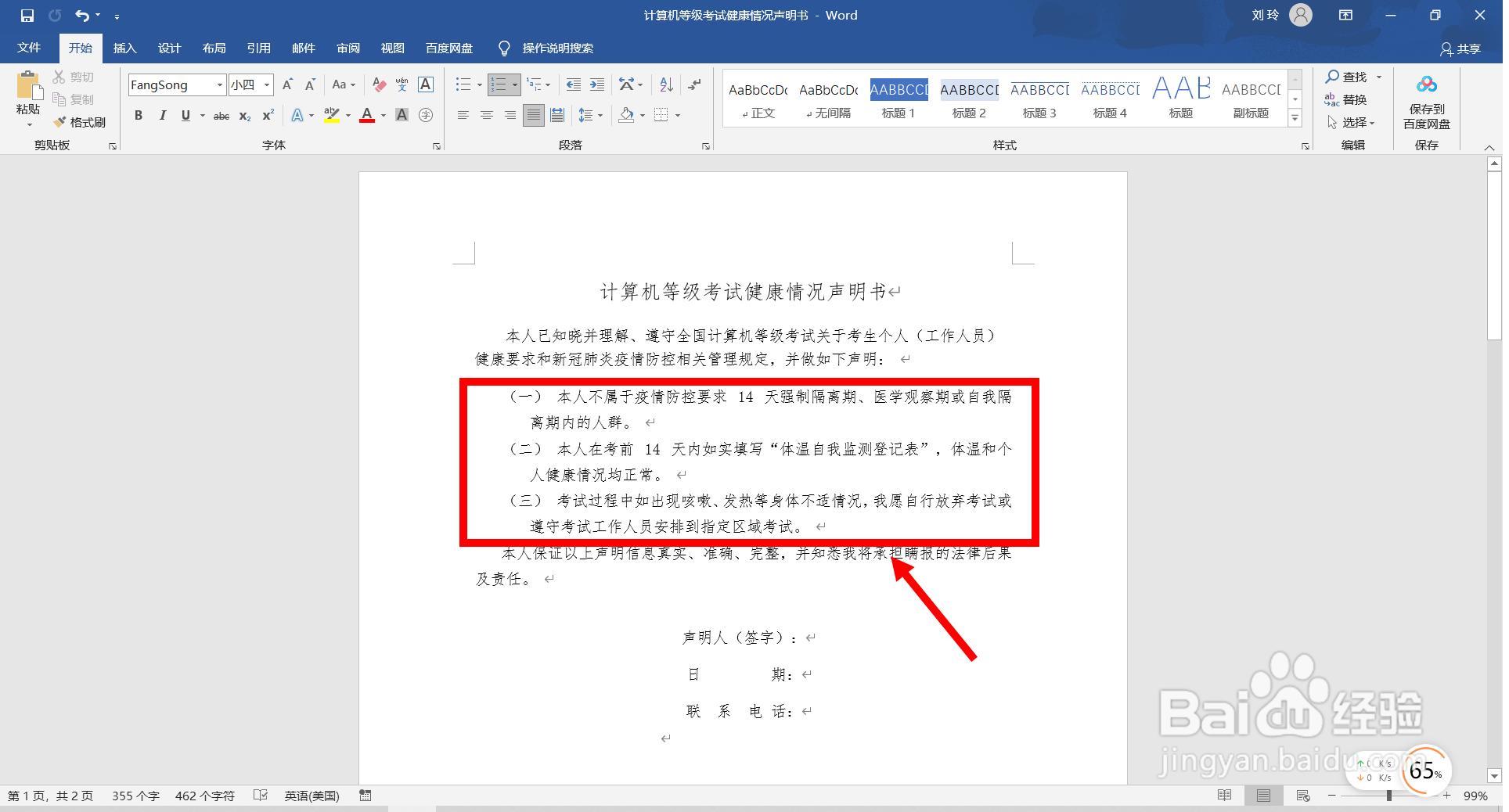1509x812 pixels.
Task: Insert an enclosed character (circled 字) icon
Action: (426, 116)
